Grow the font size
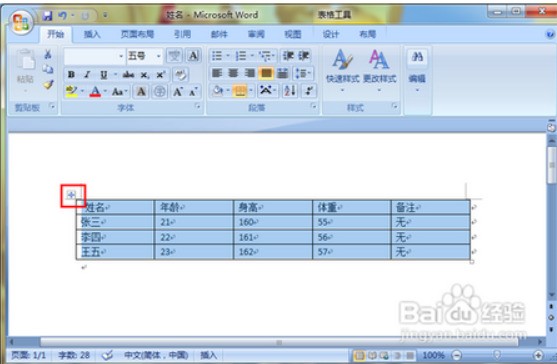Image resolution: width=557 pixels, height=364 pixels. pyautogui.click(x=178, y=92)
